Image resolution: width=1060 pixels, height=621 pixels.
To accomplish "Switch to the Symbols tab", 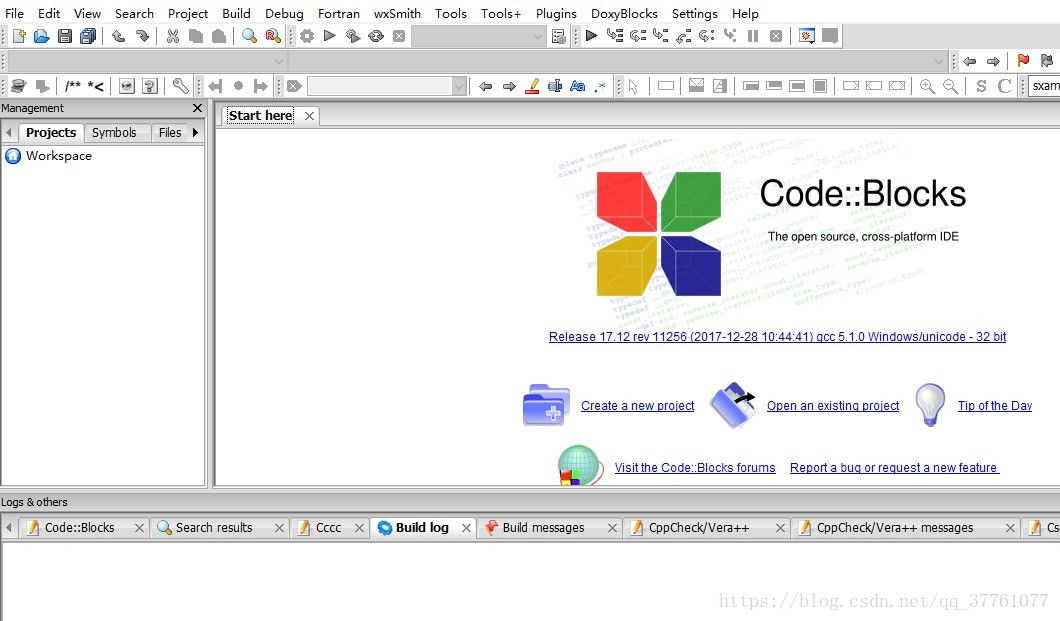I will pos(114,132).
